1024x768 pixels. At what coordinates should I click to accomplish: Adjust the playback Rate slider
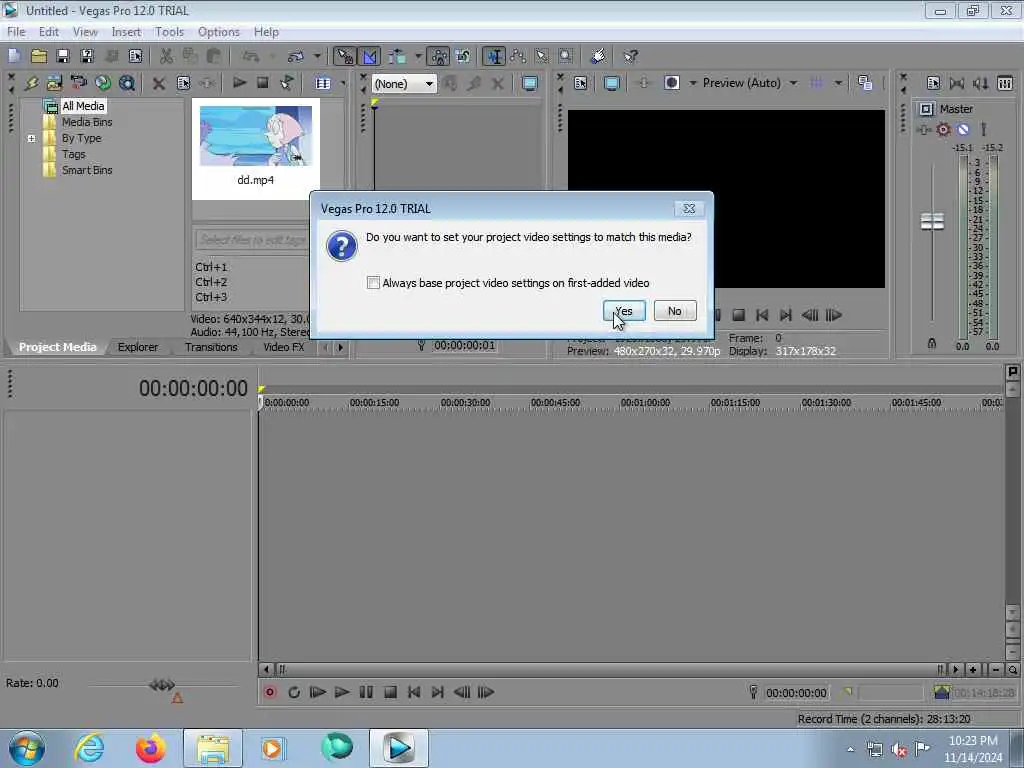pyautogui.click(x=162, y=685)
